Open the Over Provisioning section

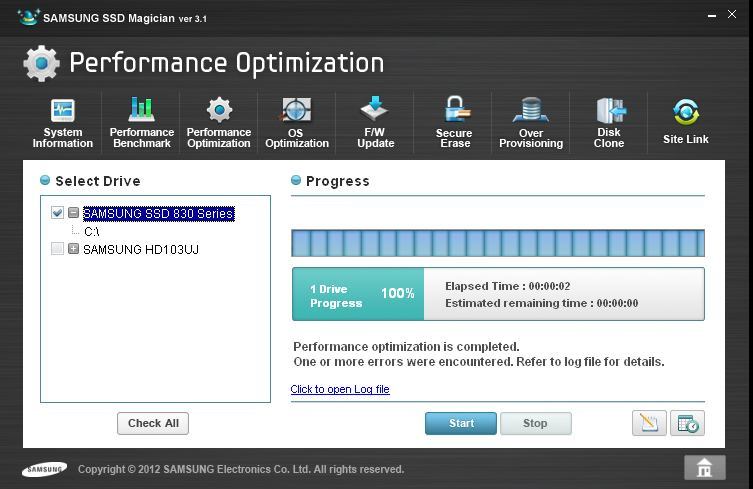[531, 122]
